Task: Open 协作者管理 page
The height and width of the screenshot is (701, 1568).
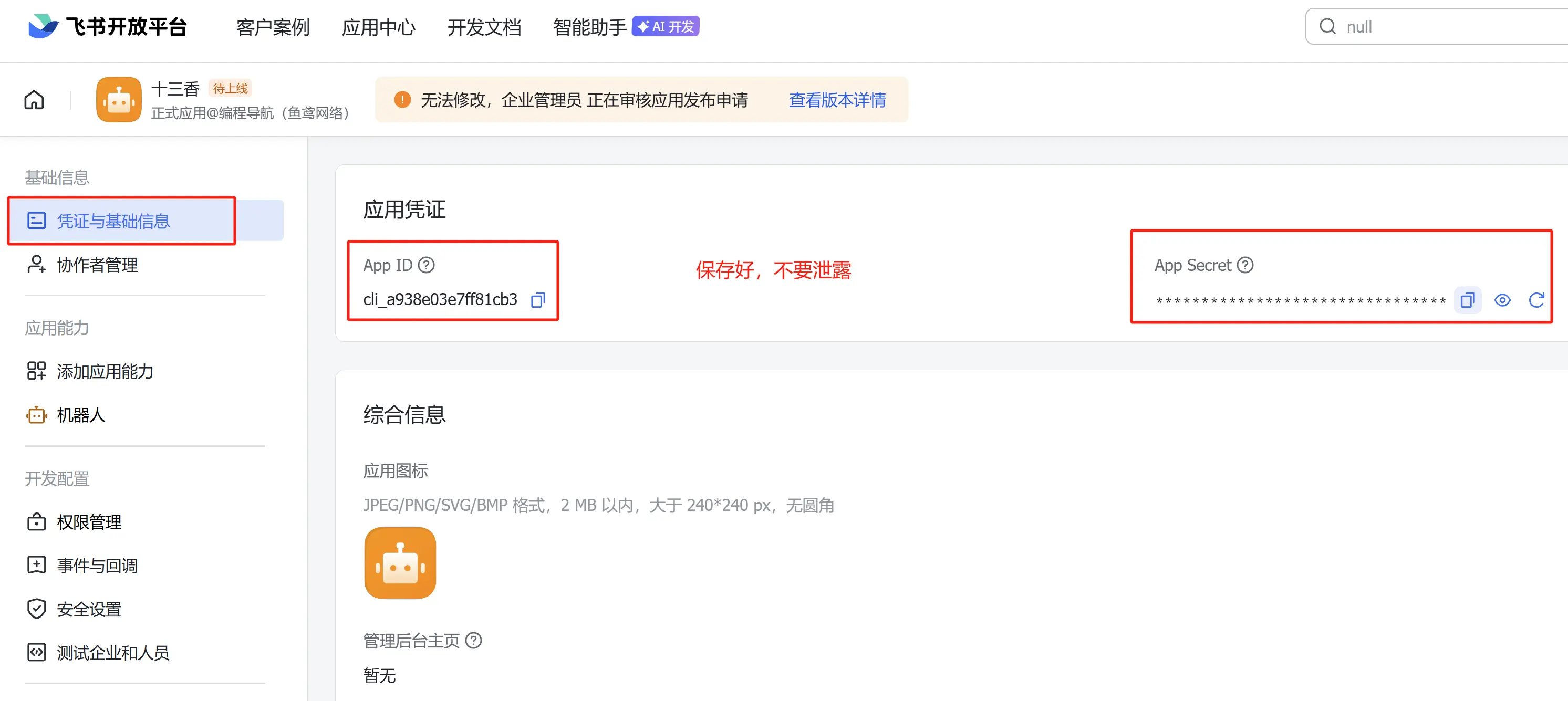Action: click(x=97, y=265)
